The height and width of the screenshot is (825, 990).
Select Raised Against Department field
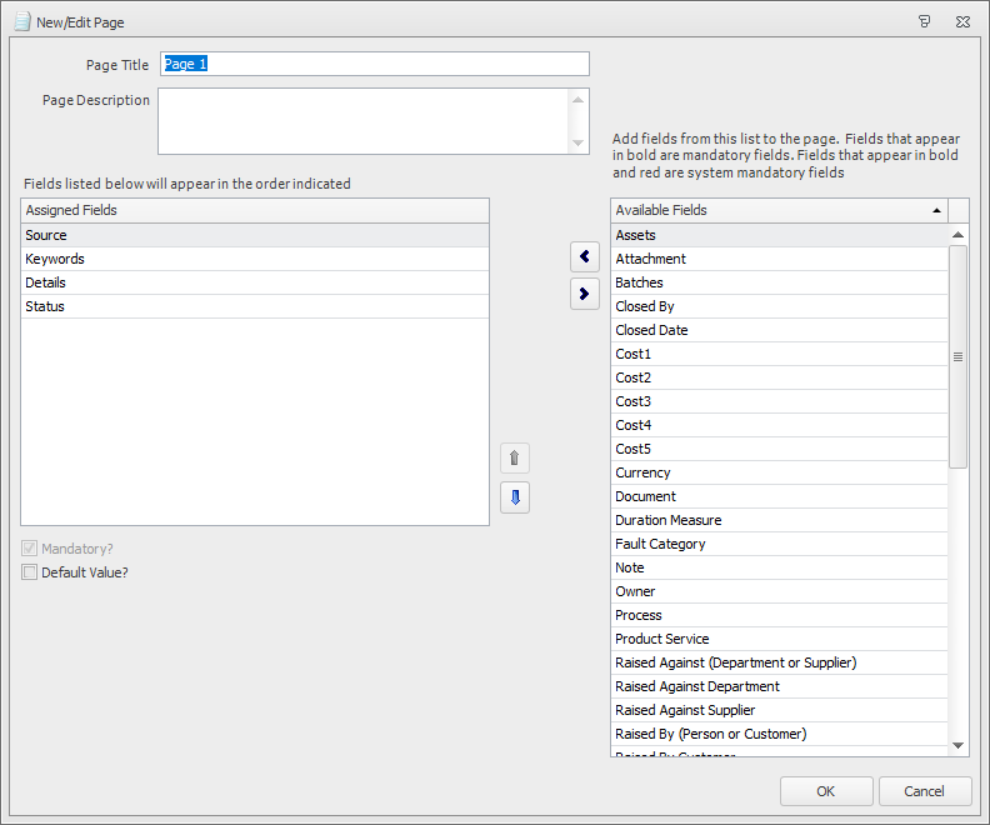coord(779,686)
